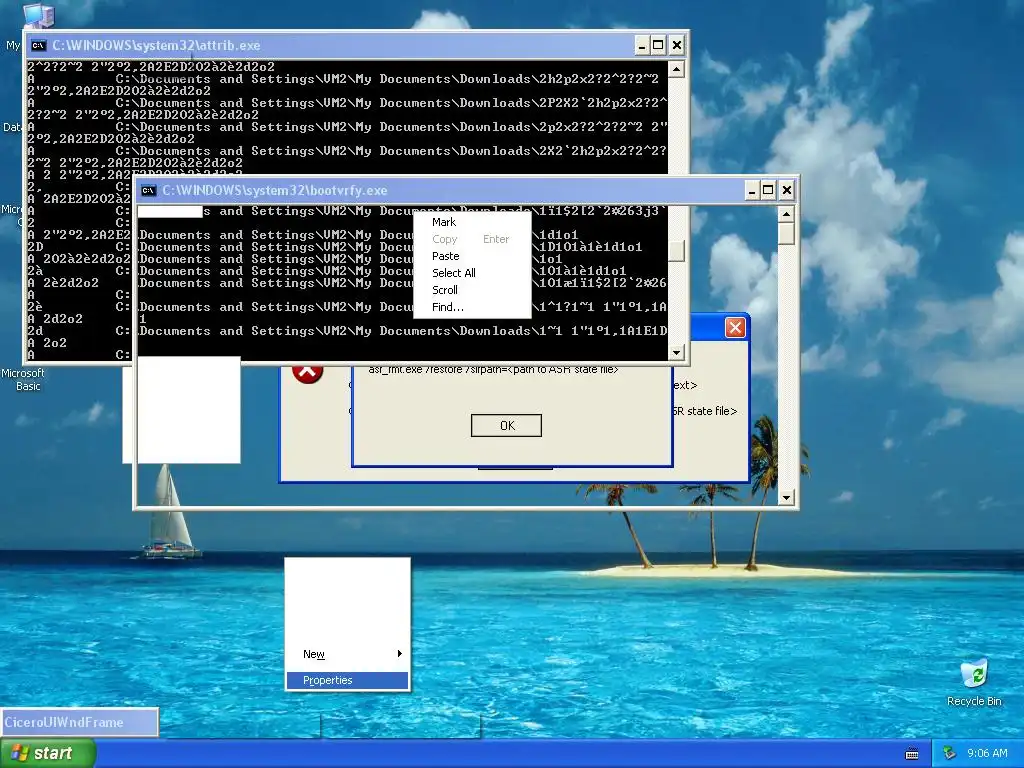Maximize the bootvrfy.exe window
Viewport: 1024px width, 768px height.
tap(769, 191)
